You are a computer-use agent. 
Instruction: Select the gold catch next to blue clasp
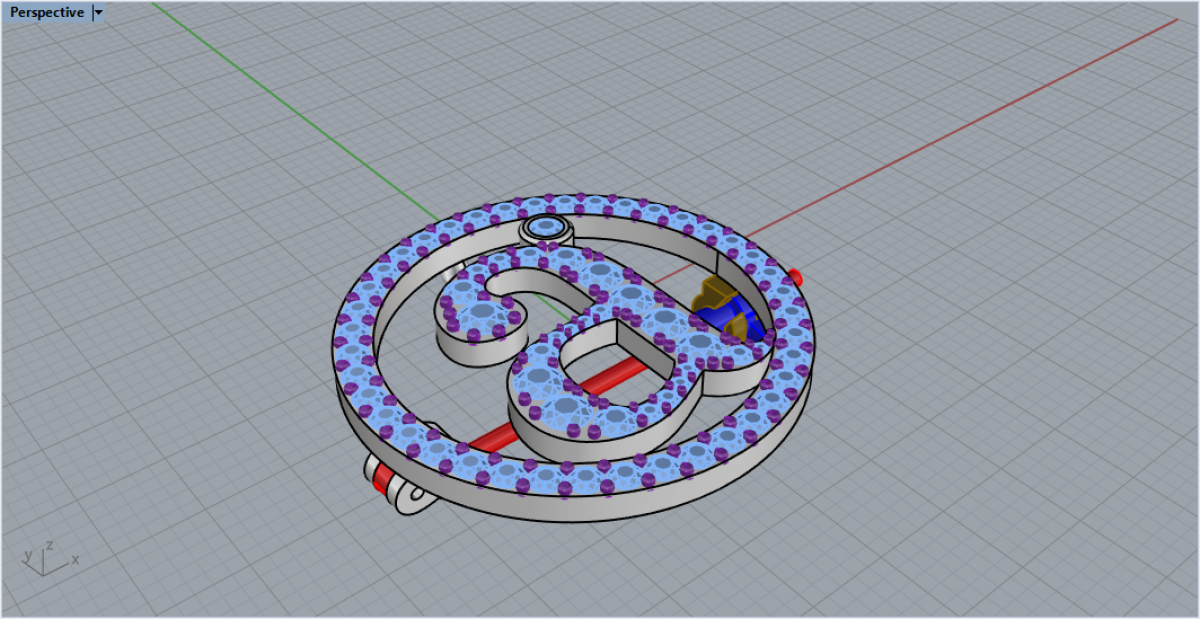click(708, 293)
